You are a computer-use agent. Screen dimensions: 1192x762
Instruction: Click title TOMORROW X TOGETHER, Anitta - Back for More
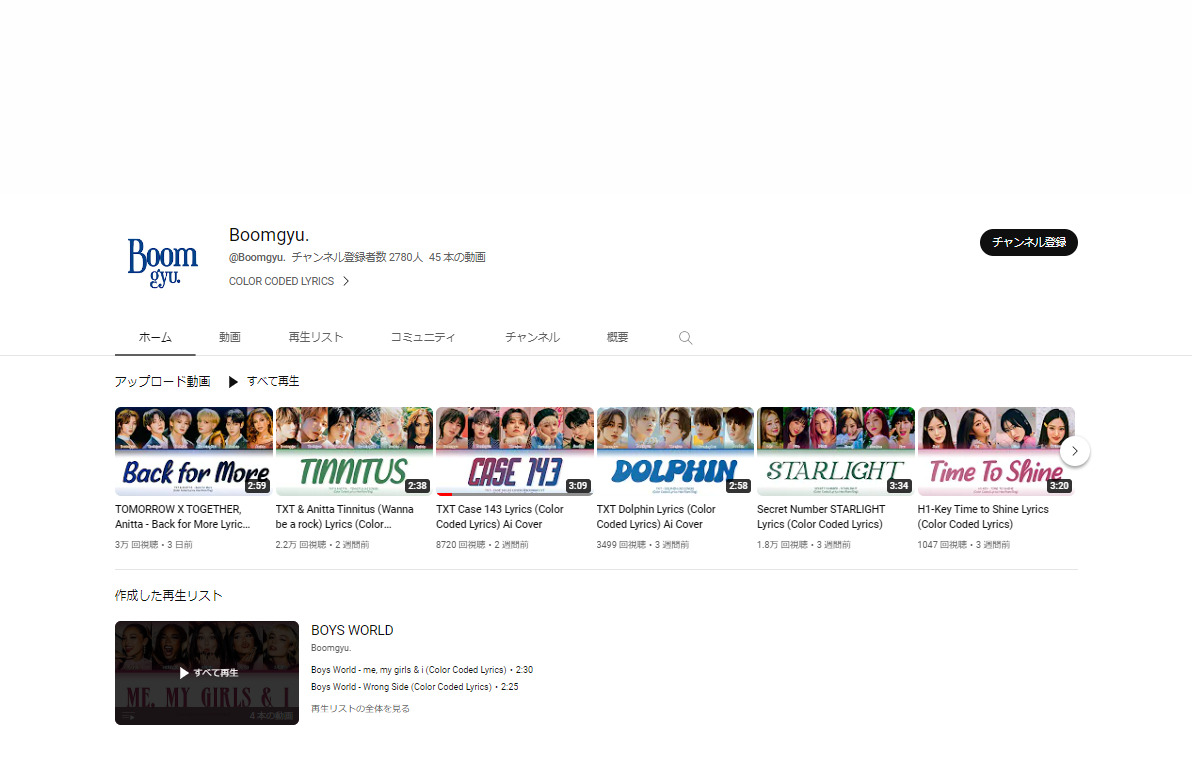click(182, 516)
